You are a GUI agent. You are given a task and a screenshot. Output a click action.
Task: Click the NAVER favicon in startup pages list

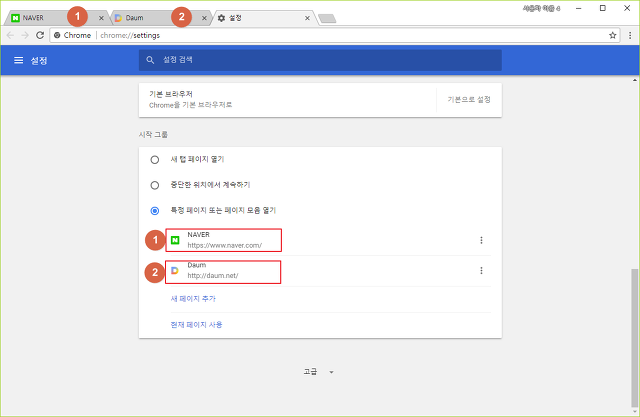pyautogui.click(x=175, y=240)
